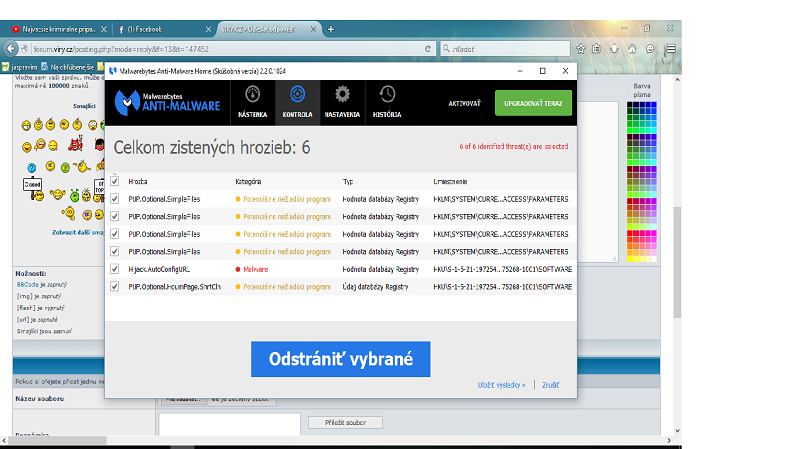
Task: Open the Najobľúbenejšie bookmark folder
Action: [67, 67]
